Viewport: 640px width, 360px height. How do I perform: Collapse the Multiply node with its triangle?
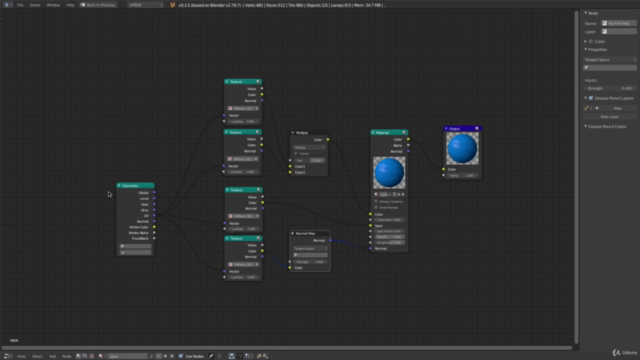(293, 133)
